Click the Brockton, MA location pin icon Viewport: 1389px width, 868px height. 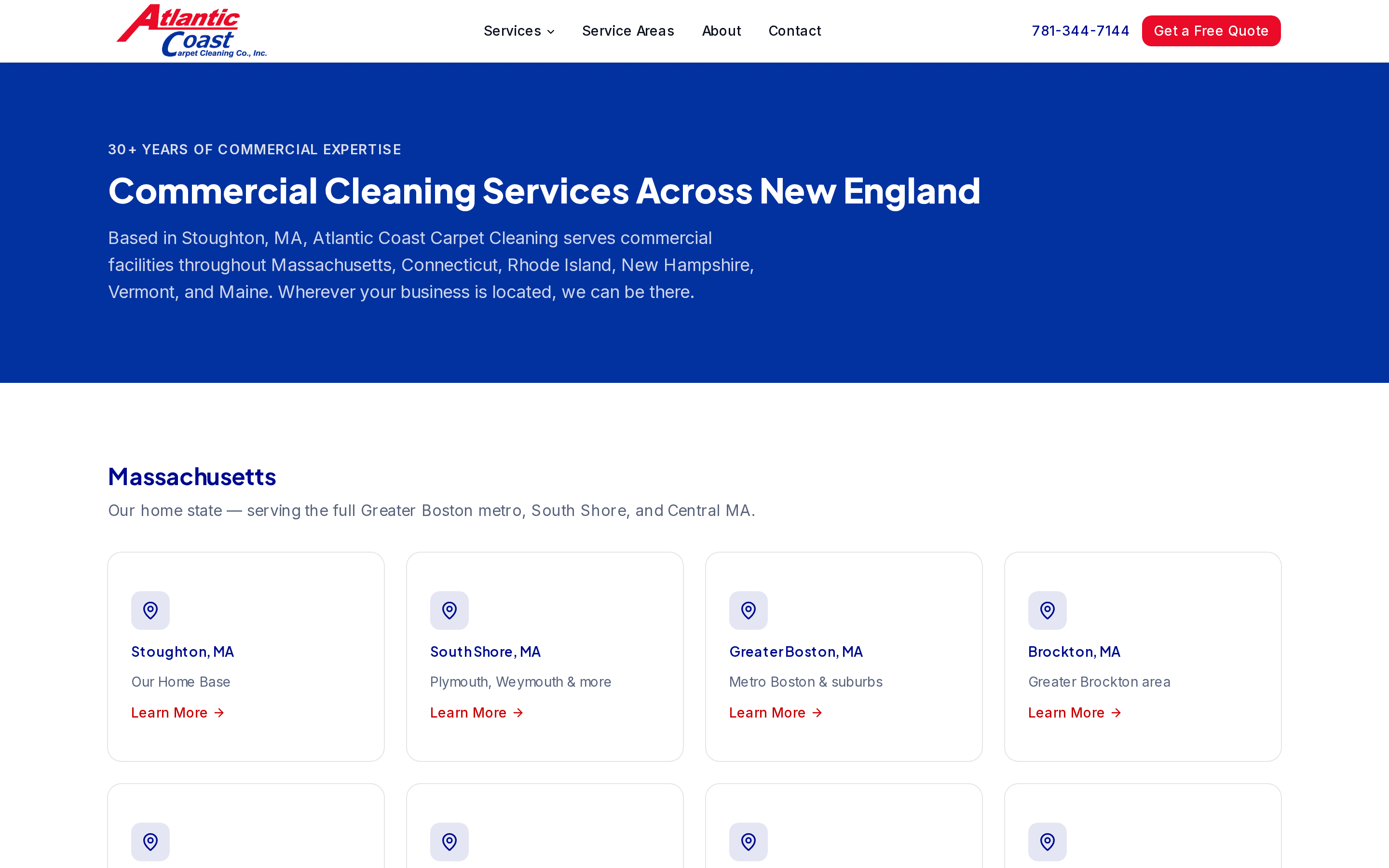click(x=1048, y=610)
